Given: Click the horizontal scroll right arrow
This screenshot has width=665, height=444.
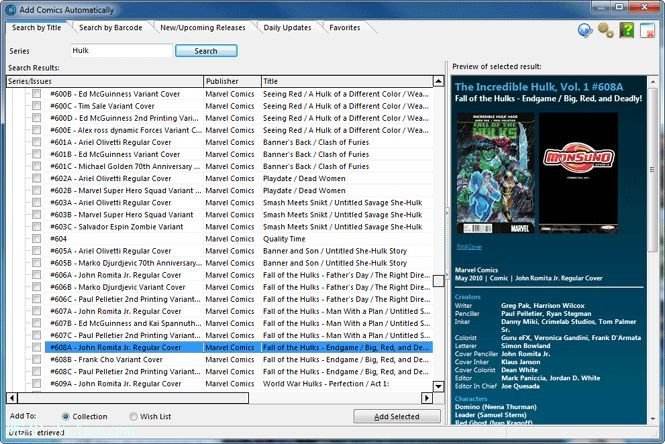Looking at the screenshot, I should 427,398.
